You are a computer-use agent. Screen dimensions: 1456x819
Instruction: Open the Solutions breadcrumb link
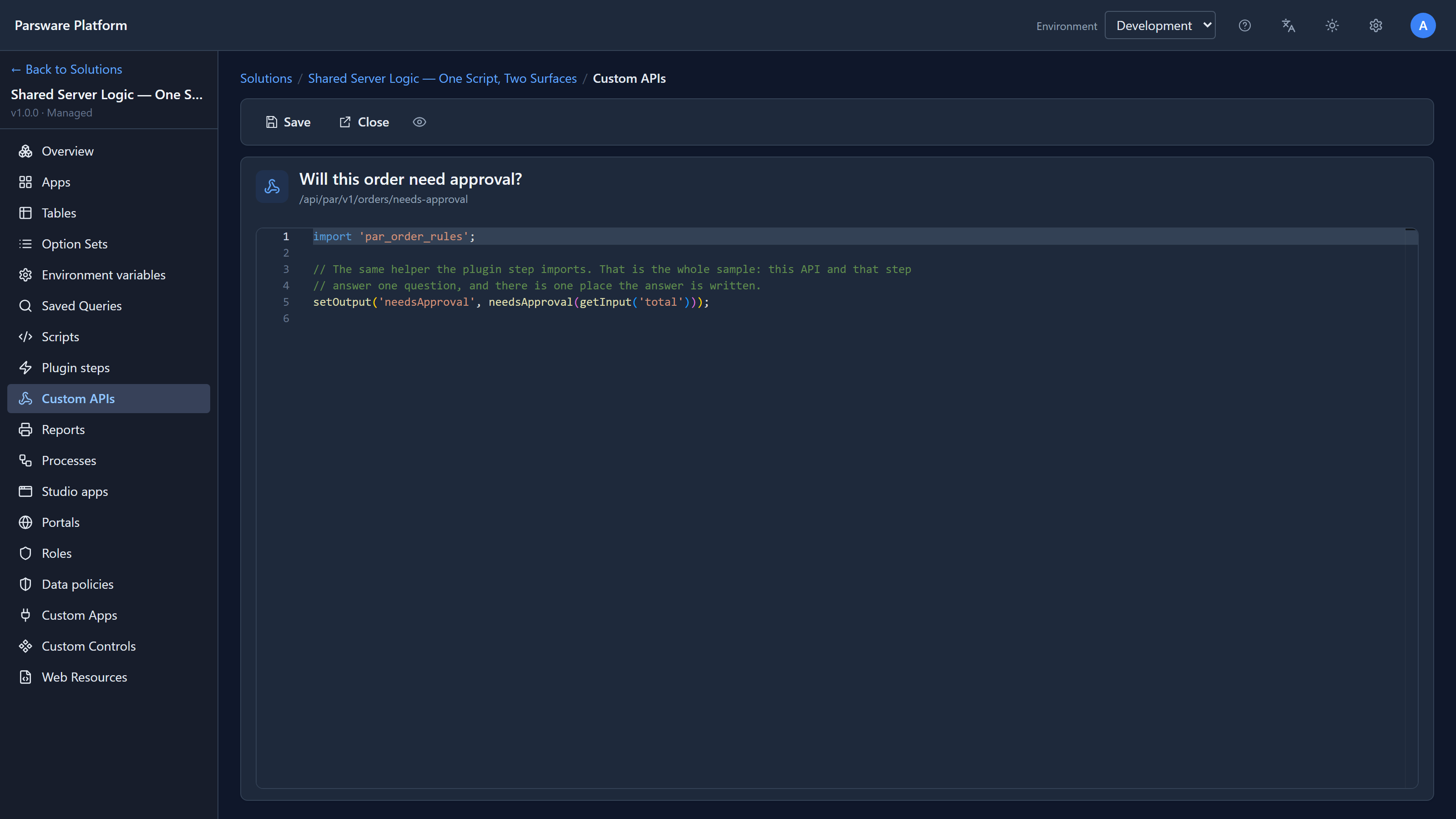point(266,79)
